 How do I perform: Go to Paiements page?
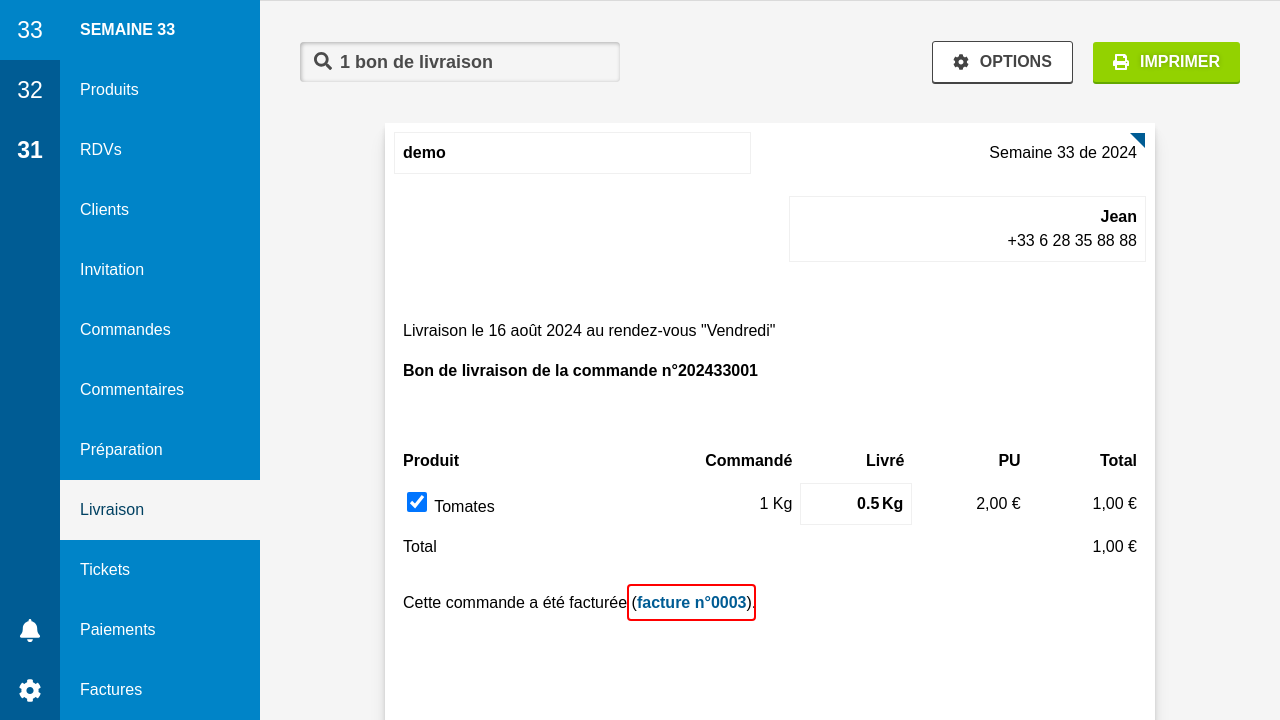click(117, 630)
